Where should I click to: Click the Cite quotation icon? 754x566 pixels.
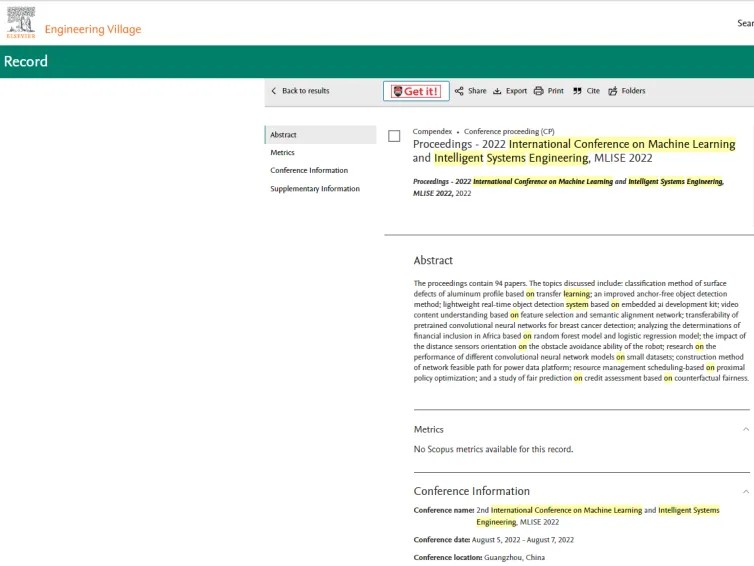point(577,91)
